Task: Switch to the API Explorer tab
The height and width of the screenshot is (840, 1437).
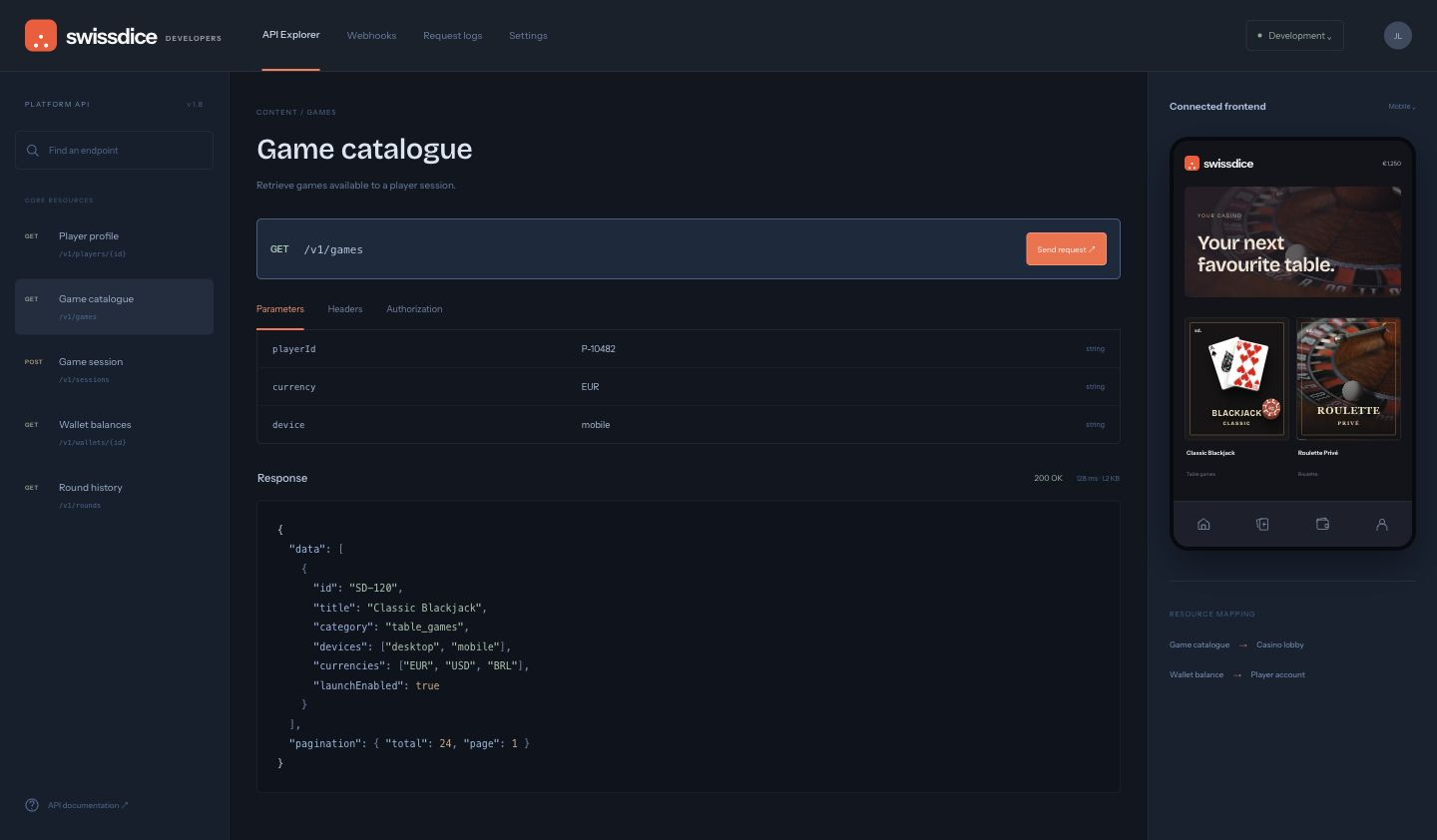Action: pyautogui.click(x=291, y=35)
